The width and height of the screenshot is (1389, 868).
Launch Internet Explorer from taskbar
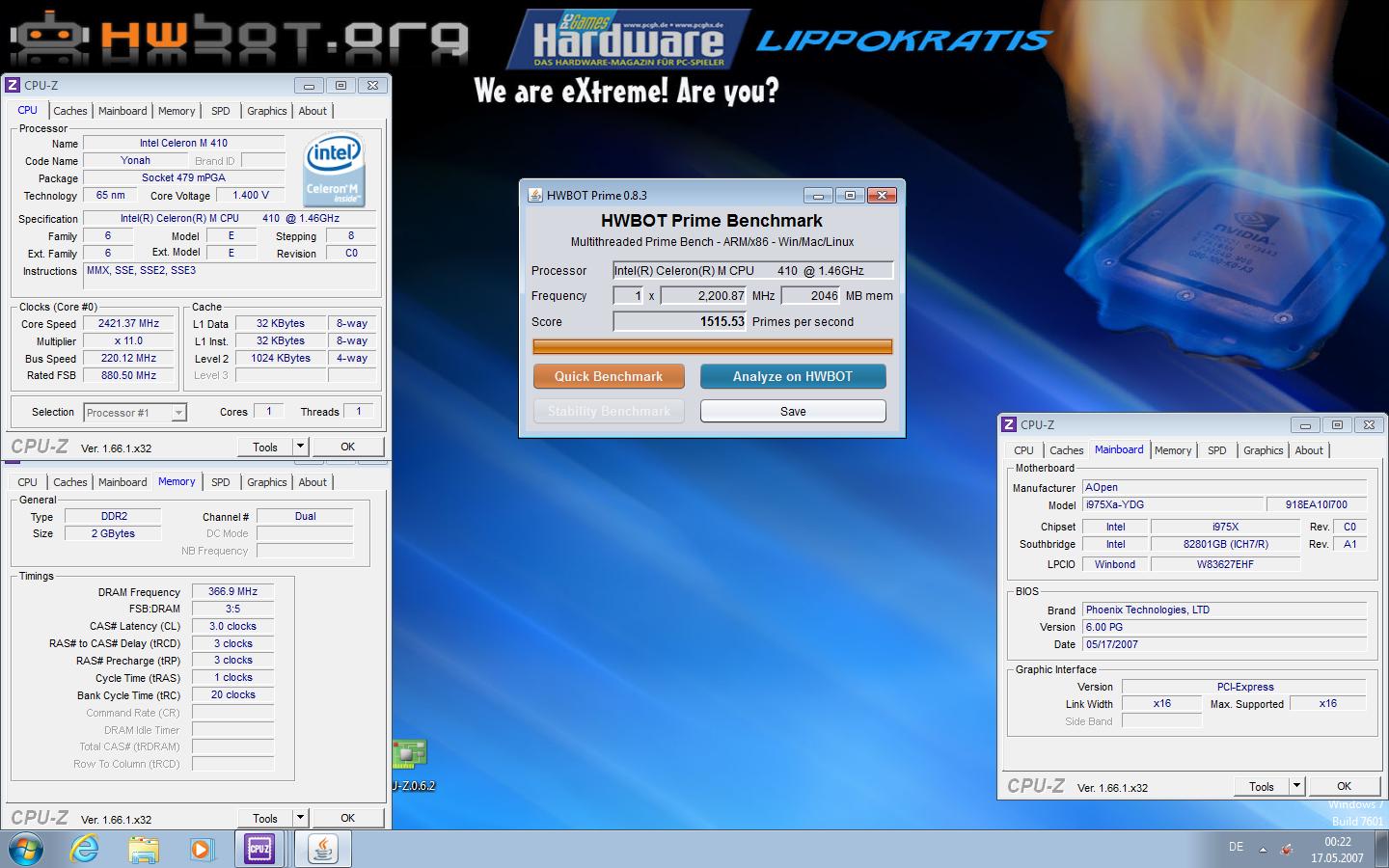[x=85, y=850]
